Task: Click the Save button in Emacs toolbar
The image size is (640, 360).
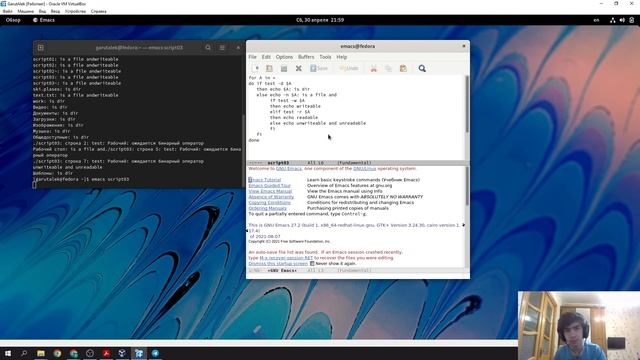Action: [319, 68]
